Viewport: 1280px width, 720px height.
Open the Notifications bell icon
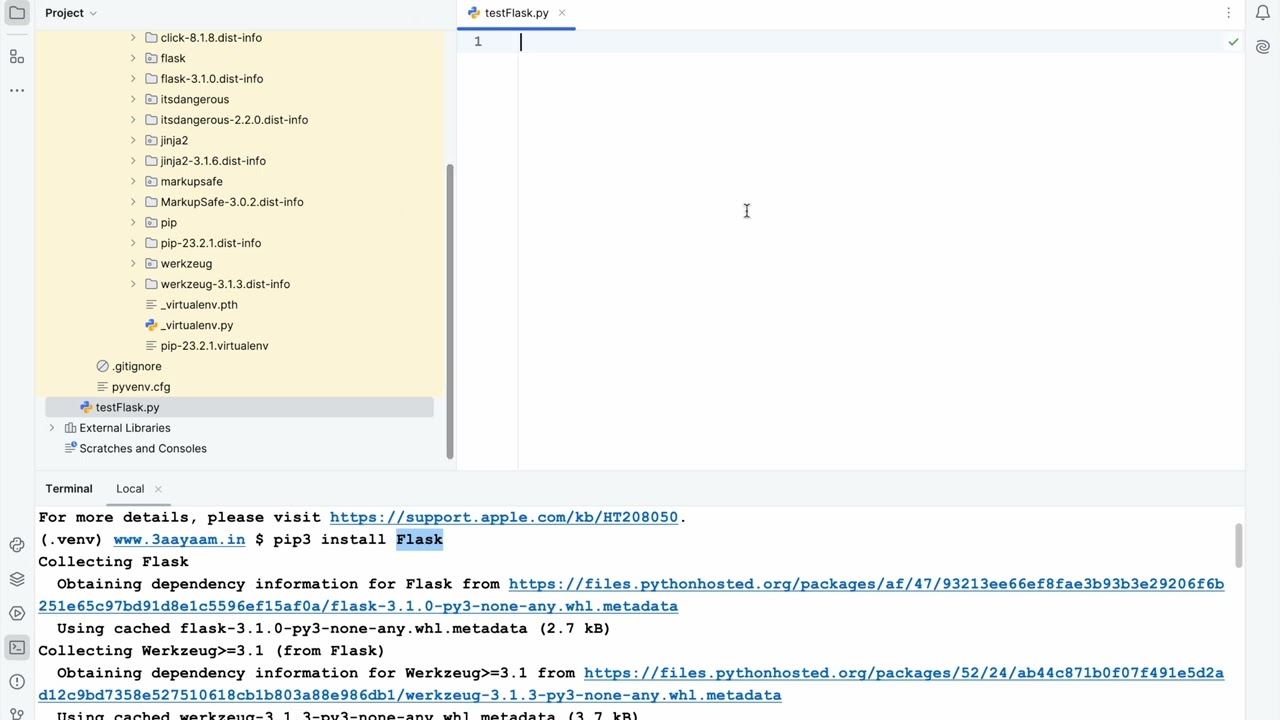coord(1262,13)
